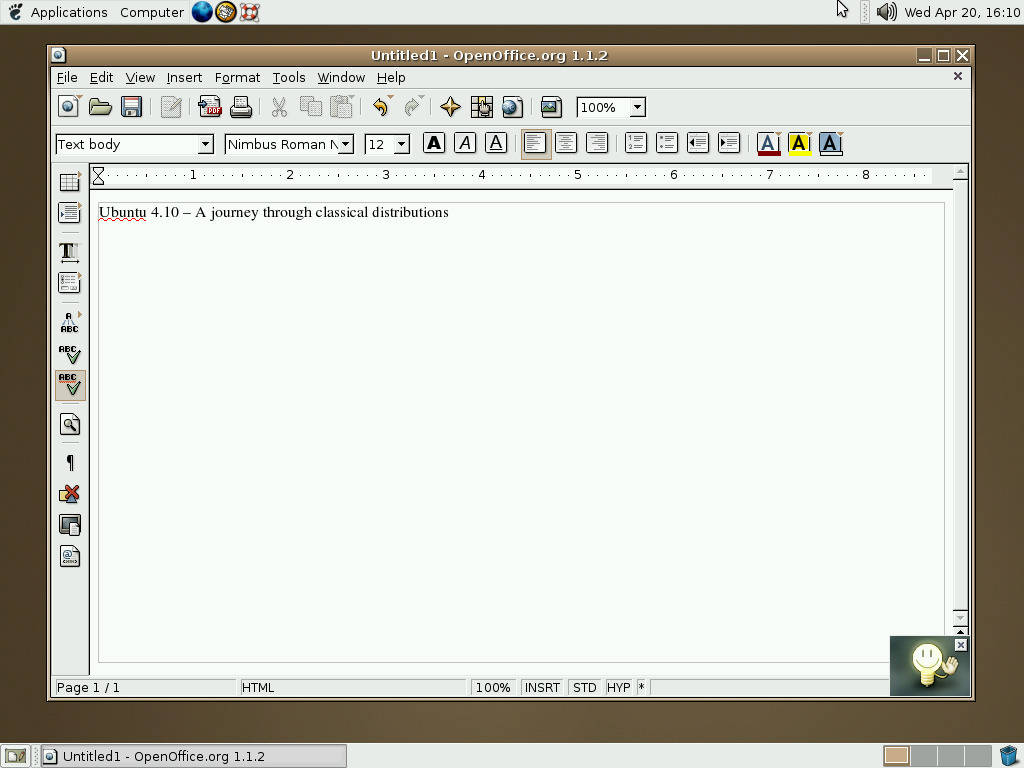Select the Insert Table icon in the sidebar

69,181
